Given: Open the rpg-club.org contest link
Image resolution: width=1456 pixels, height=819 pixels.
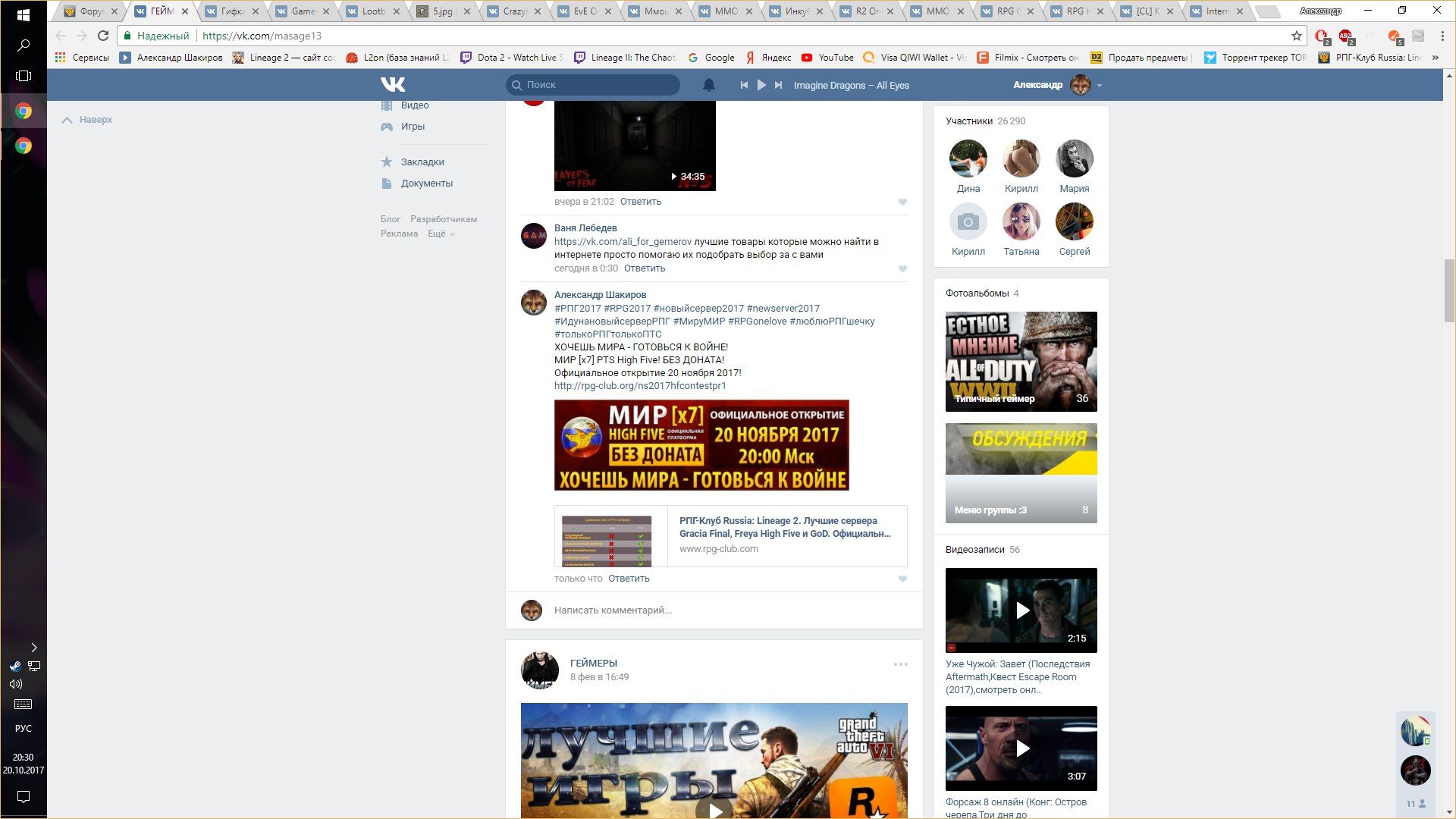Looking at the screenshot, I should click(x=640, y=386).
